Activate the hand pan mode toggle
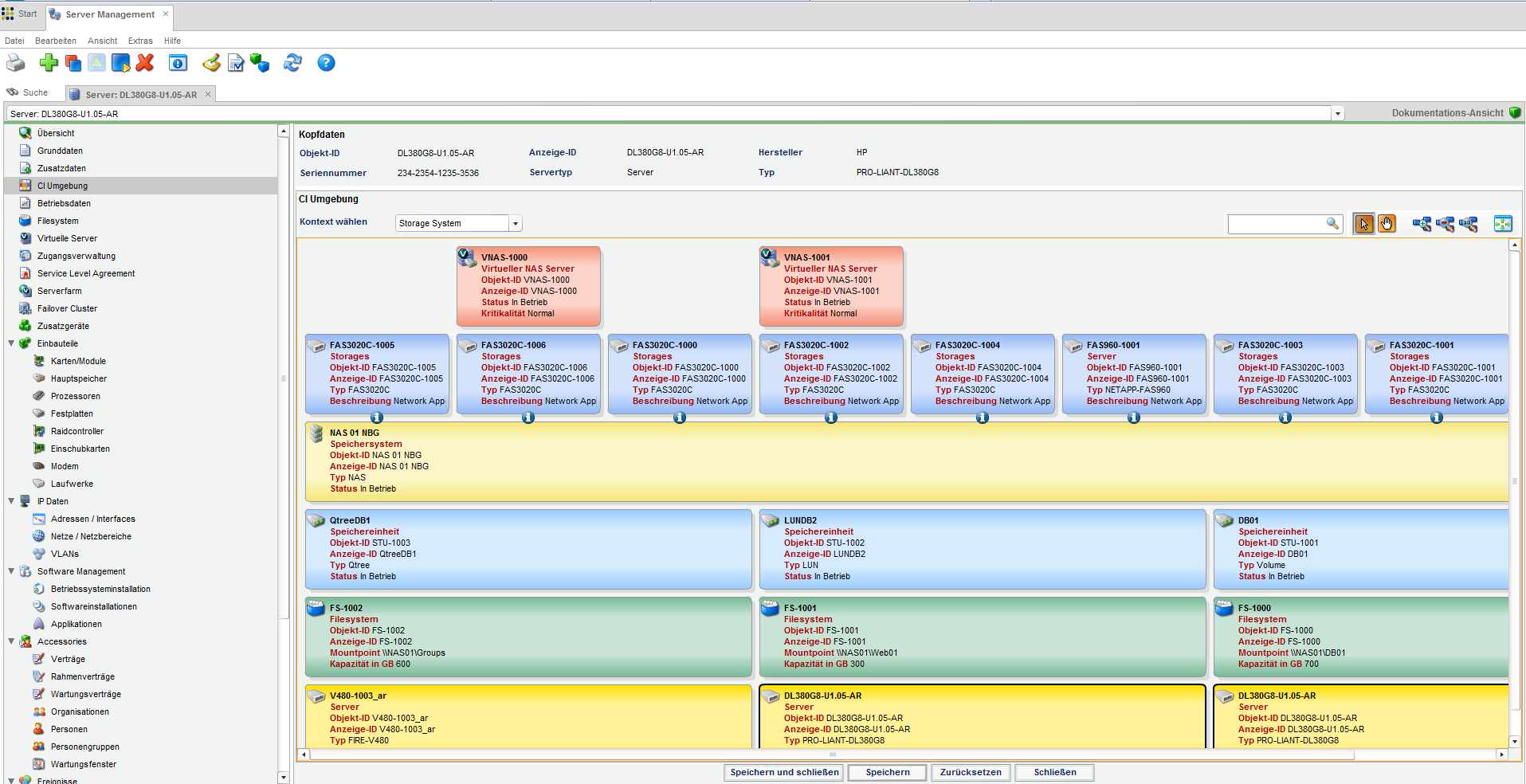 point(1387,224)
